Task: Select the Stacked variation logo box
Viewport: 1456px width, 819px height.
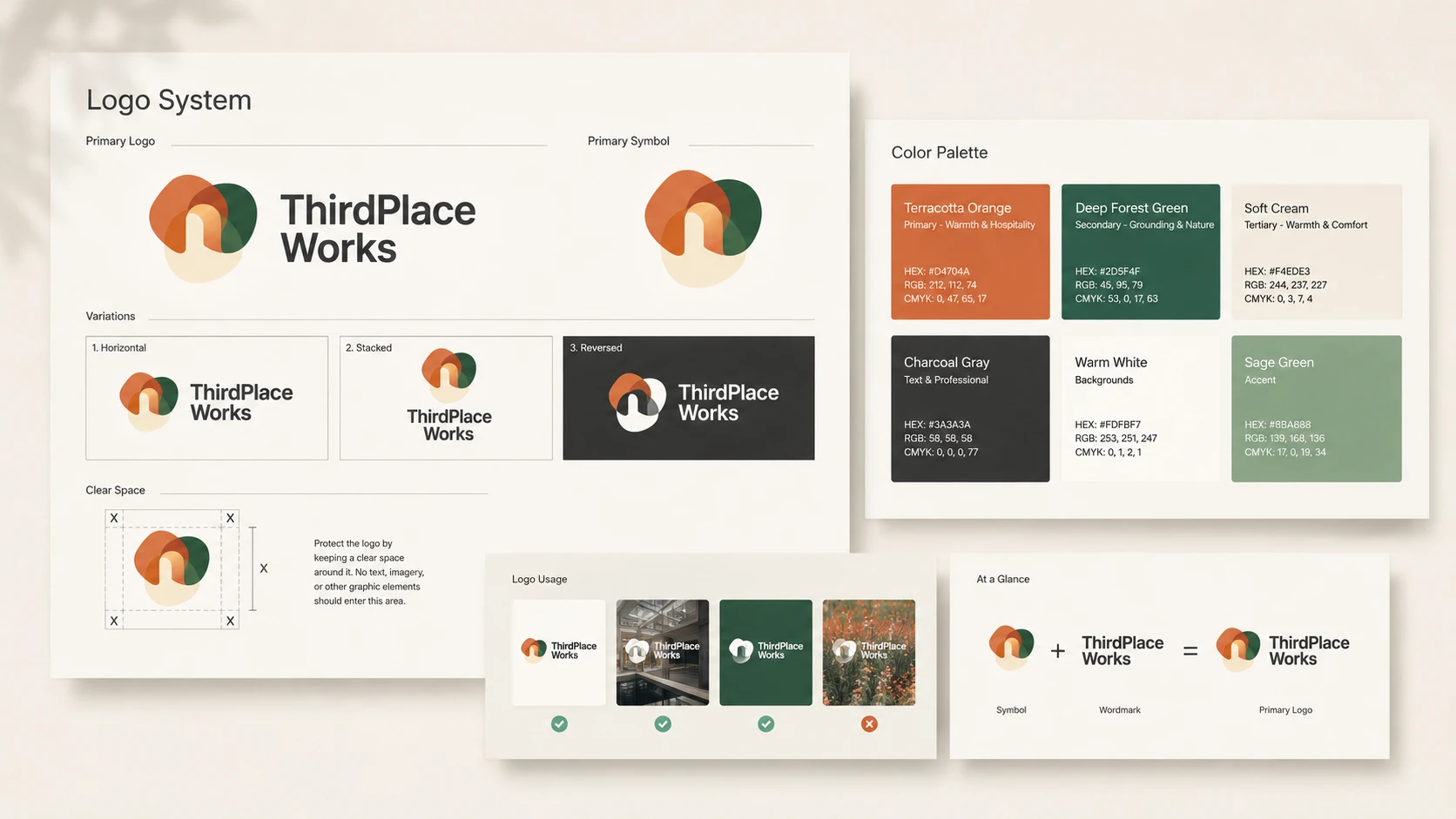Action: coord(446,398)
